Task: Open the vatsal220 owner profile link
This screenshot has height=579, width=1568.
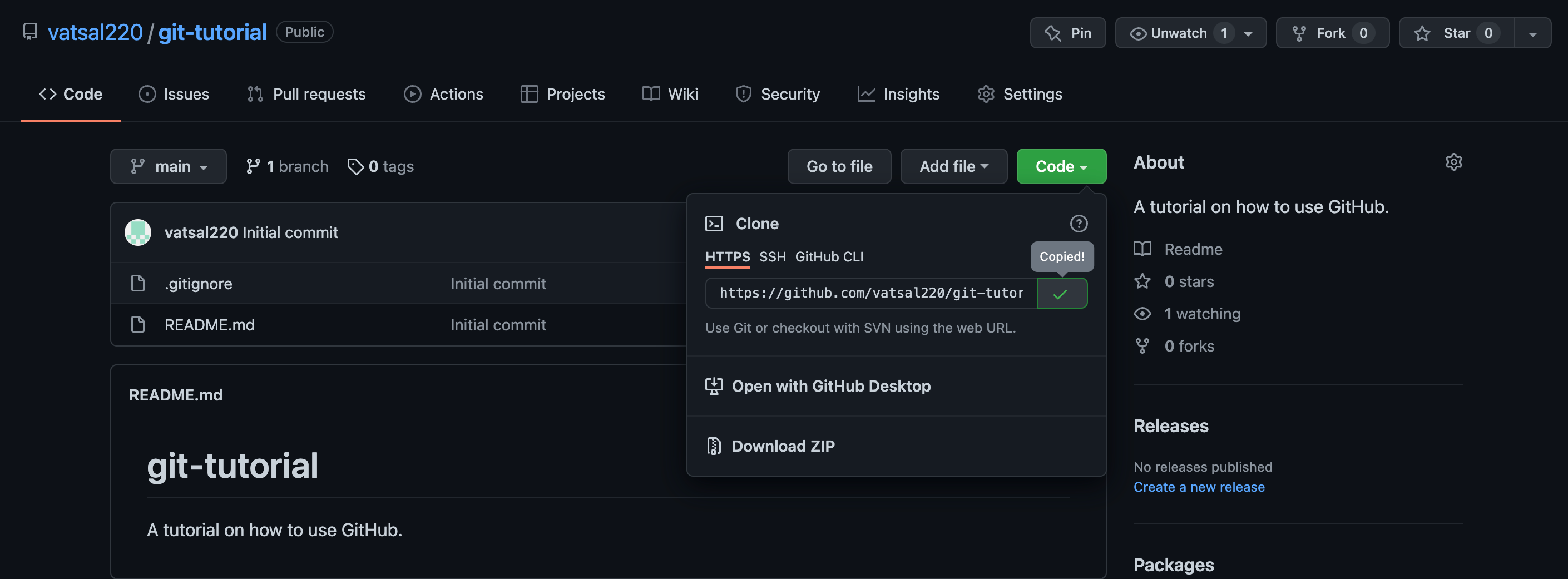Action: (95, 32)
